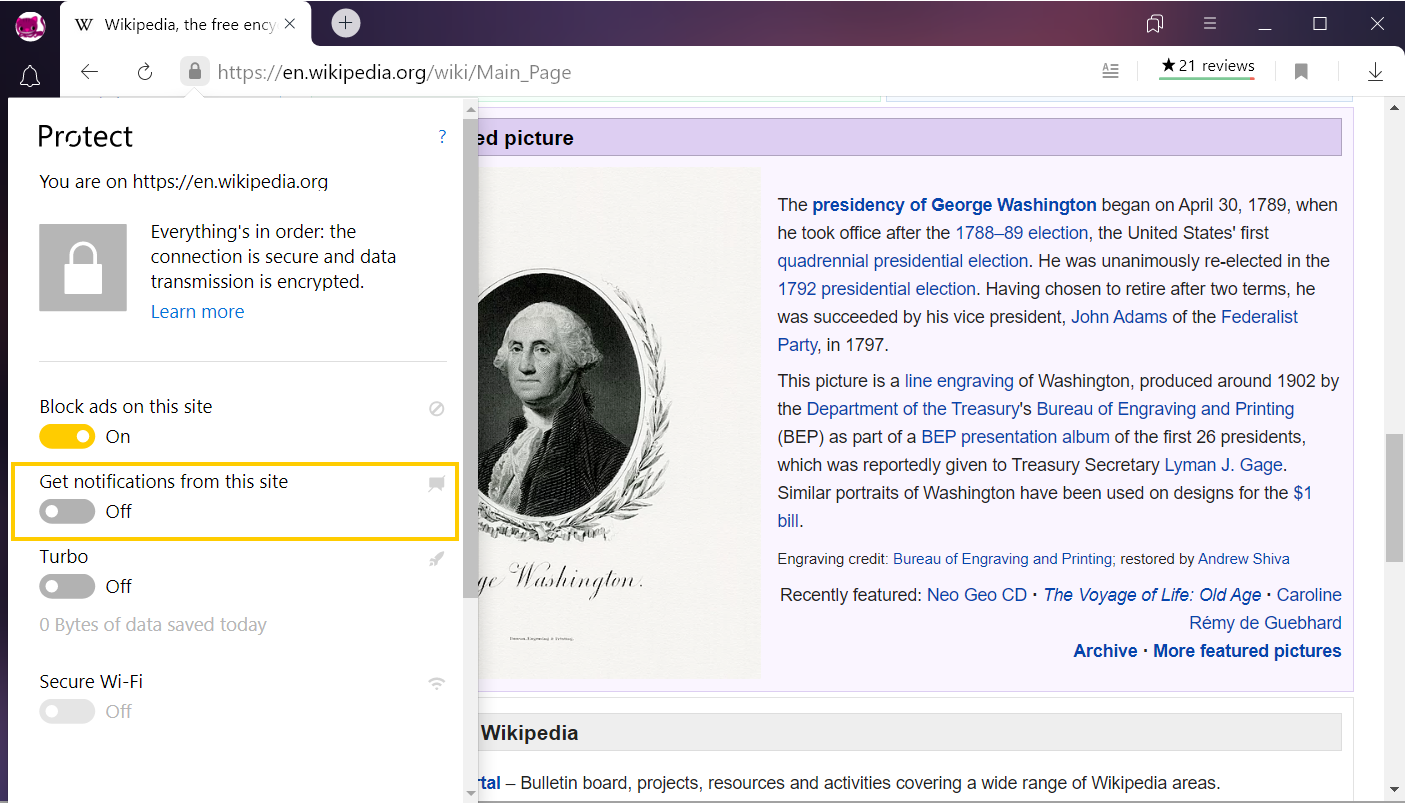
Task: Click the address bar URL field
Action: [394, 72]
